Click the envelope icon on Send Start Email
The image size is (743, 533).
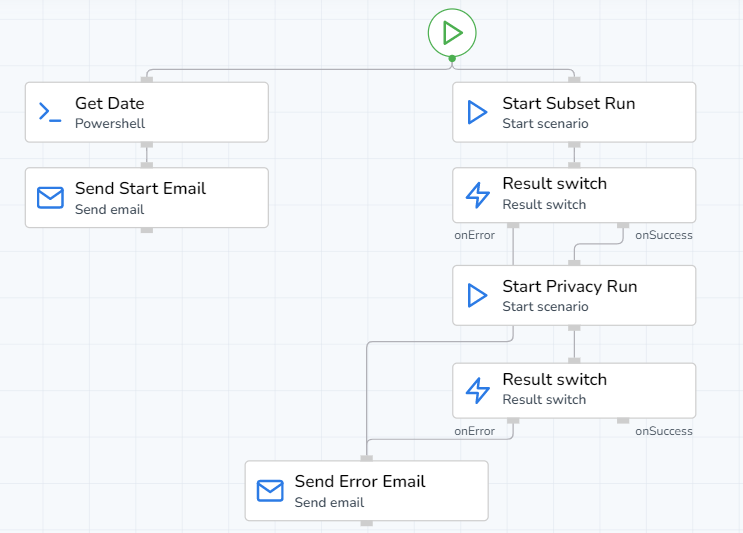click(50, 198)
